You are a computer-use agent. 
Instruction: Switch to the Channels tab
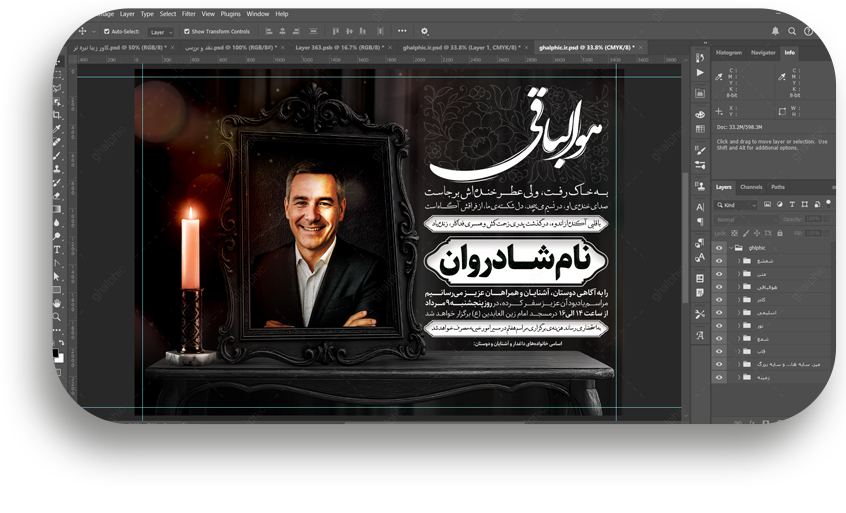tap(751, 187)
